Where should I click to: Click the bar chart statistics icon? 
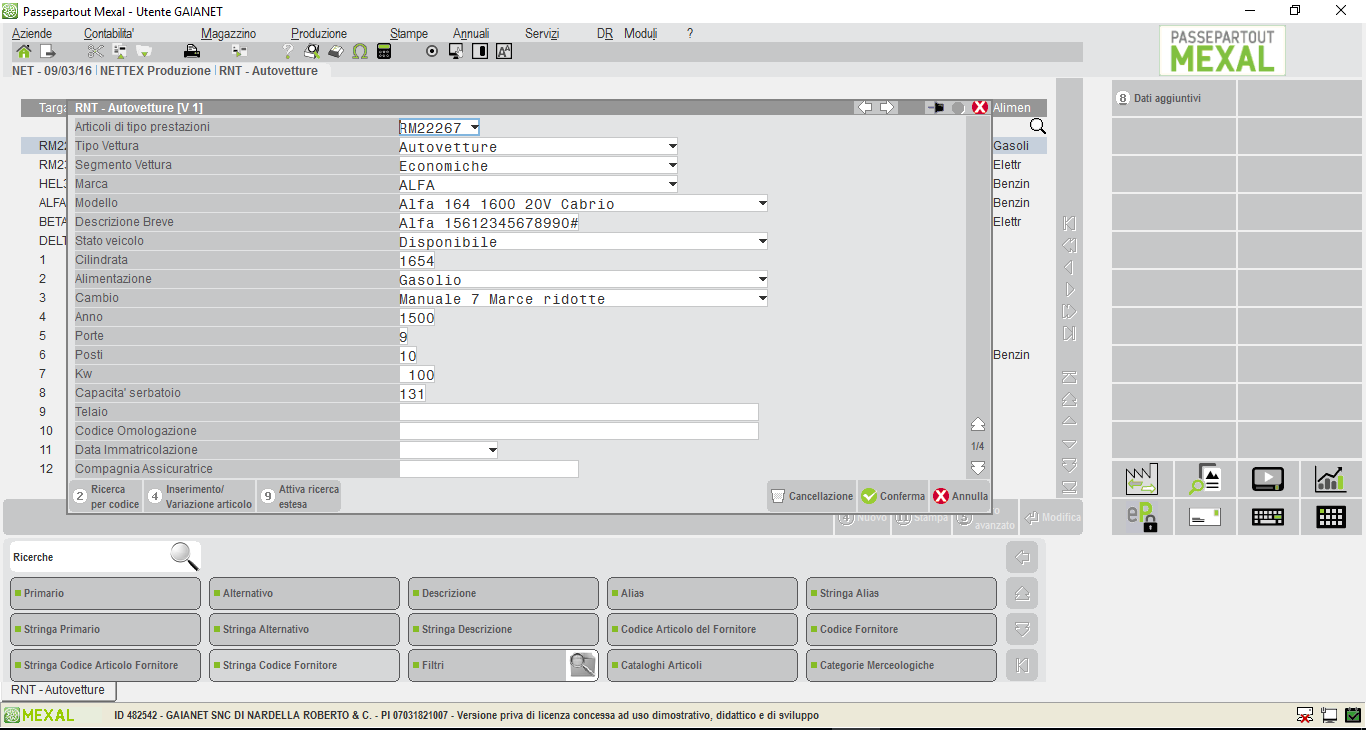tap(1330, 479)
